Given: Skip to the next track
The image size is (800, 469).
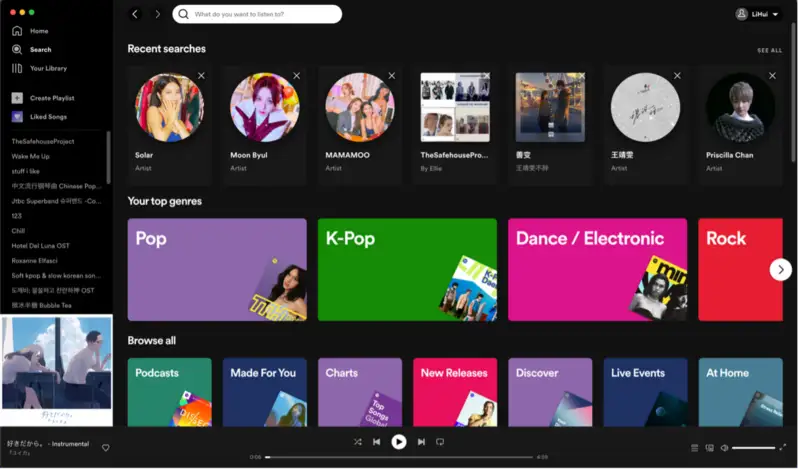Looking at the screenshot, I should 421,441.
